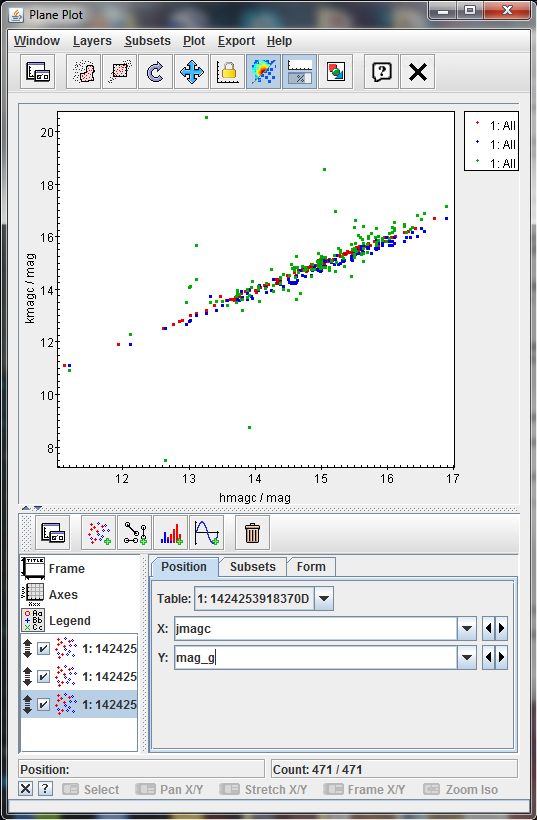Select the Axes control entry
The image size is (537, 820).
(63, 595)
